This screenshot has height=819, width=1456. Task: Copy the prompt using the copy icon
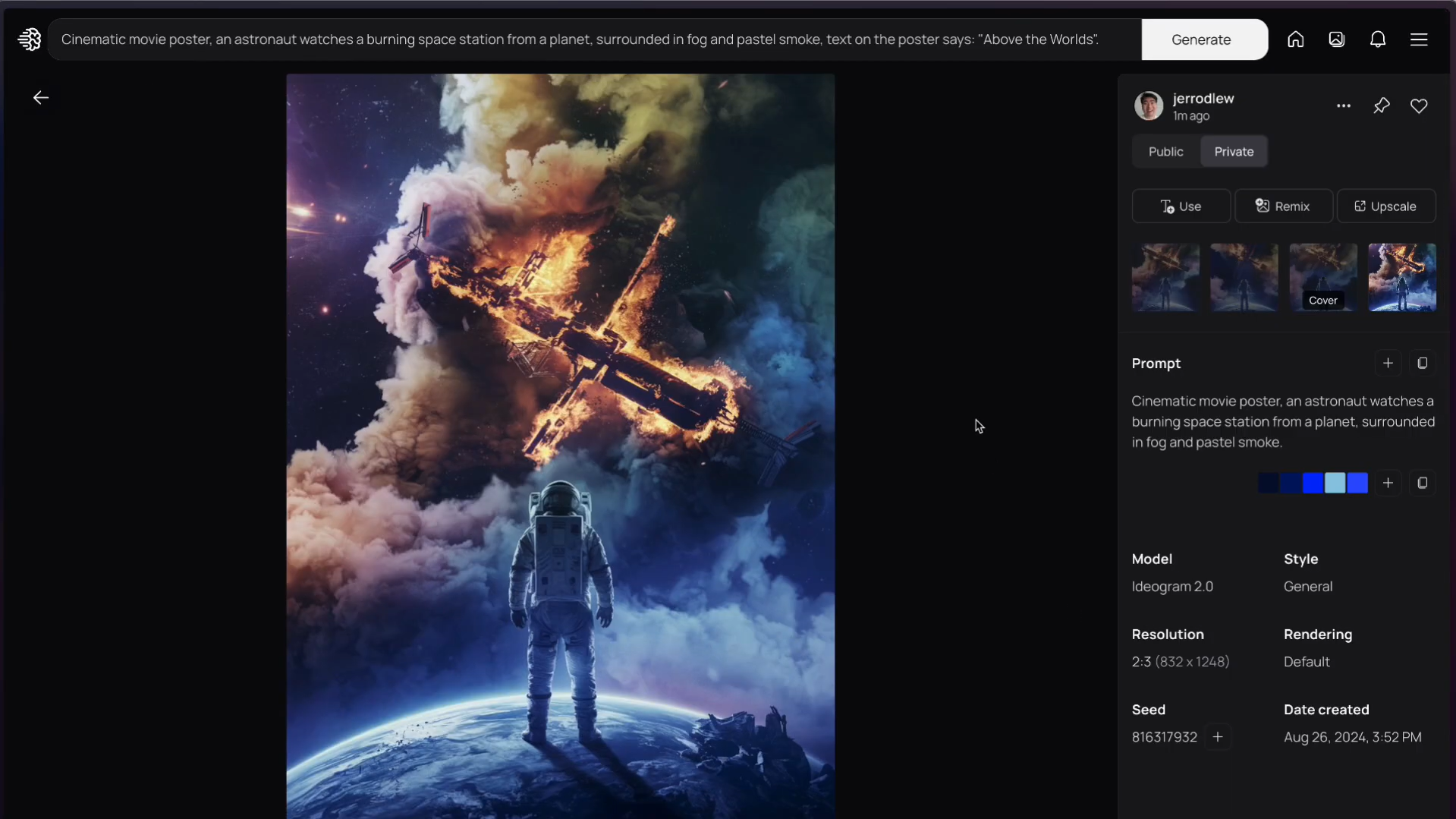click(x=1423, y=363)
